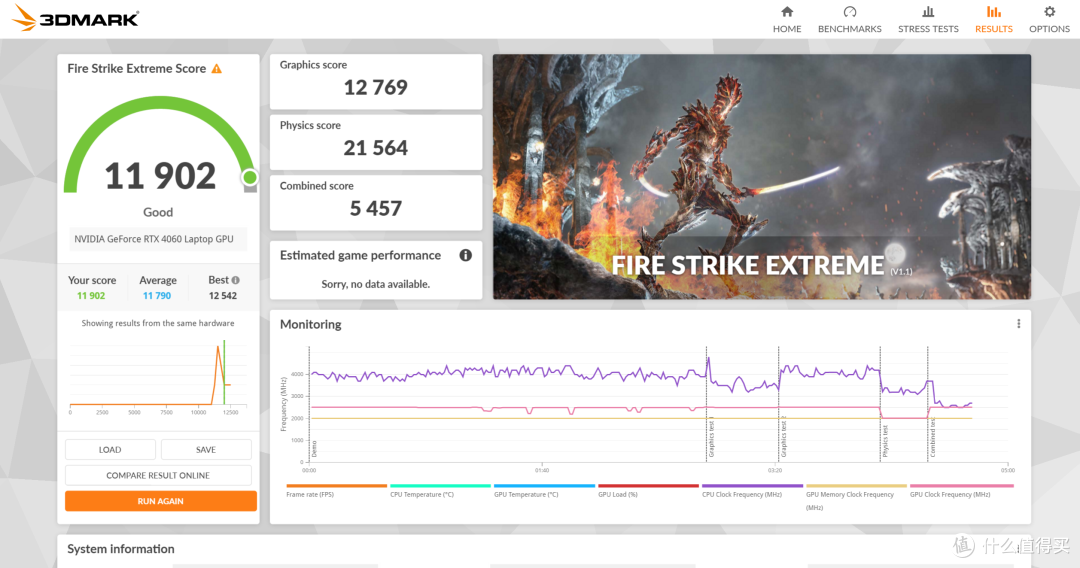
Task: Click the Physics score value 21 564
Action: click(375, 148)
